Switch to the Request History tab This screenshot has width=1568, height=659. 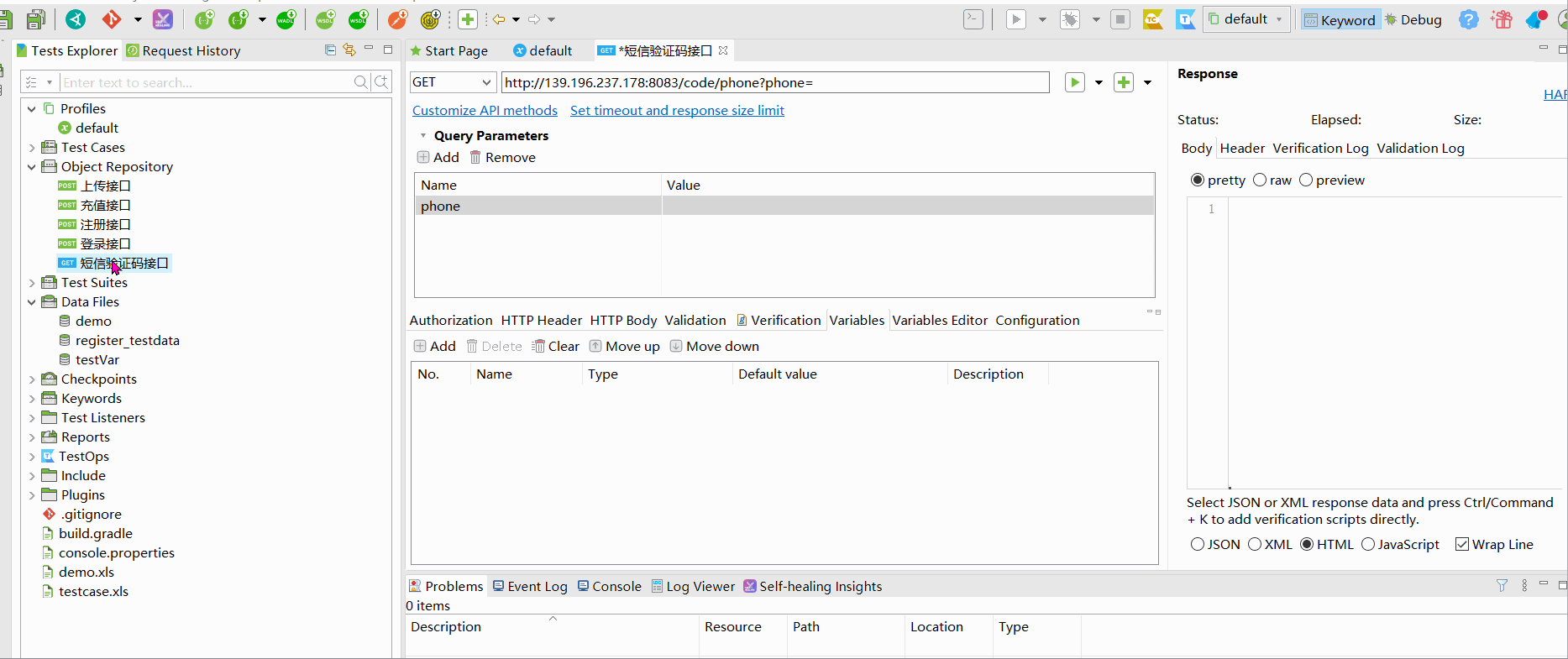pyautogui.click(x=184, y=51)
